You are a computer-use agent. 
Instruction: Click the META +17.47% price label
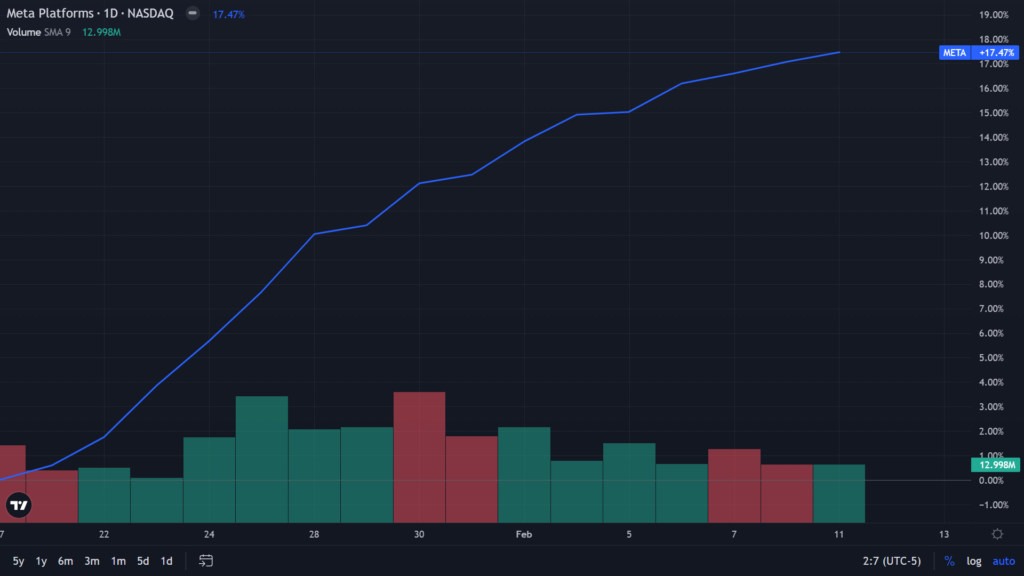point(978,53)
